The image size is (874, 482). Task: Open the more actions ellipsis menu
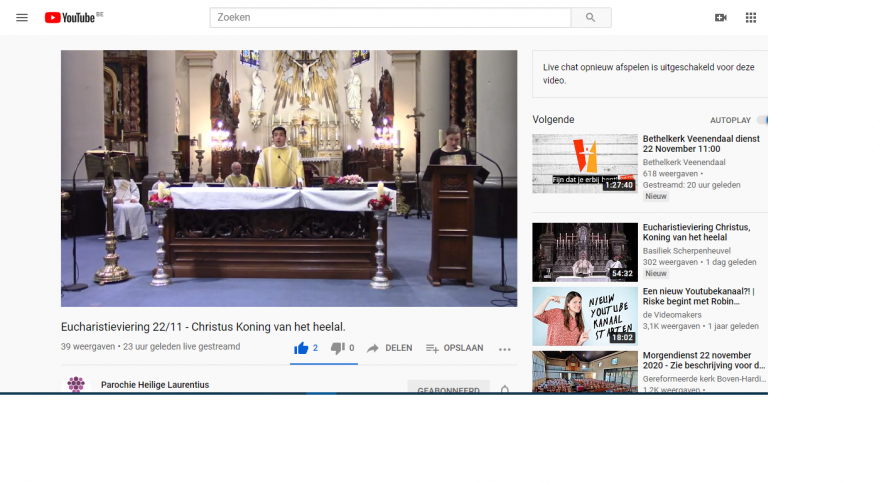505,349
